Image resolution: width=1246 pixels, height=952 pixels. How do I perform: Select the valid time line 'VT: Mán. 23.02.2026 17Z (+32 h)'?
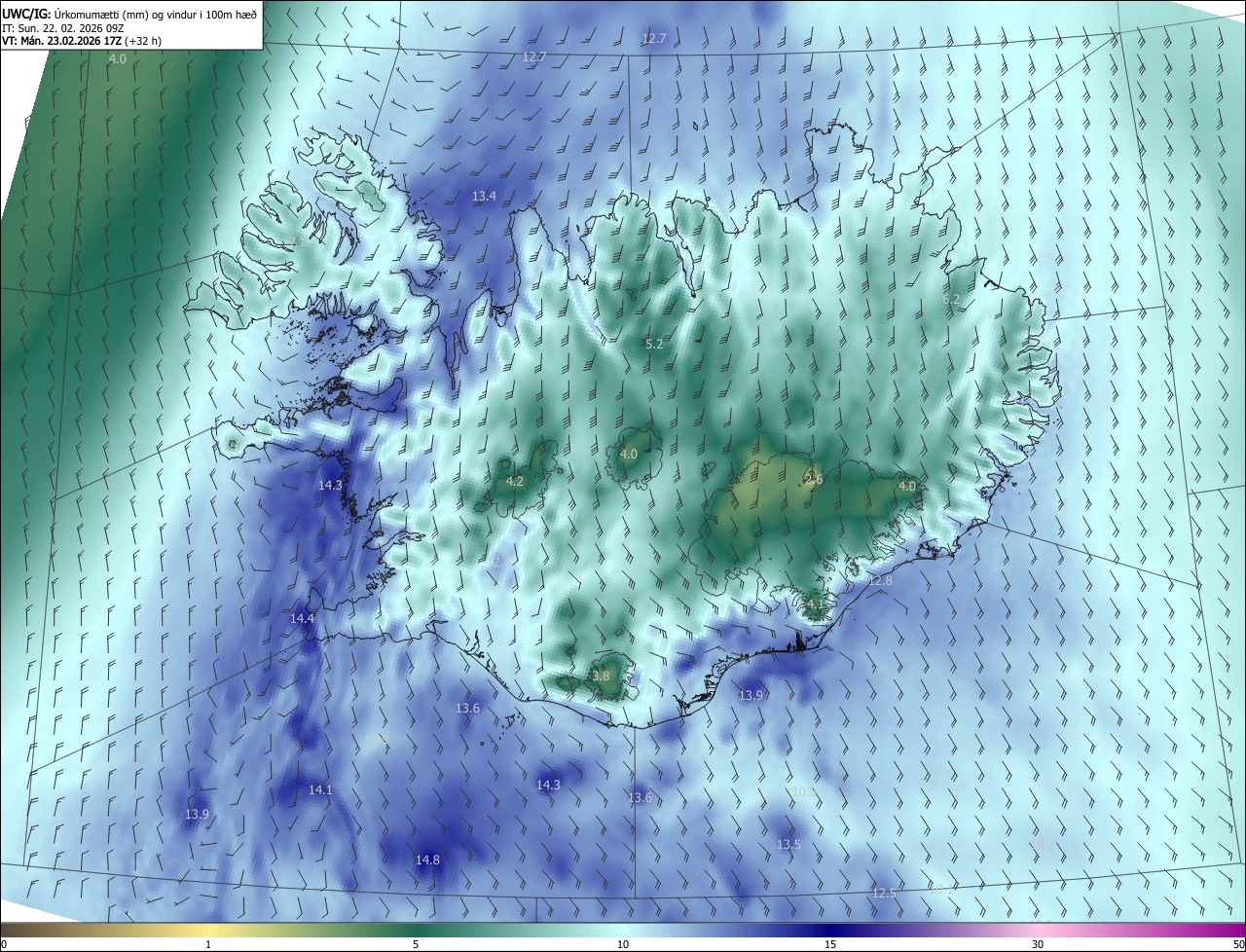[x=82, y=41]
